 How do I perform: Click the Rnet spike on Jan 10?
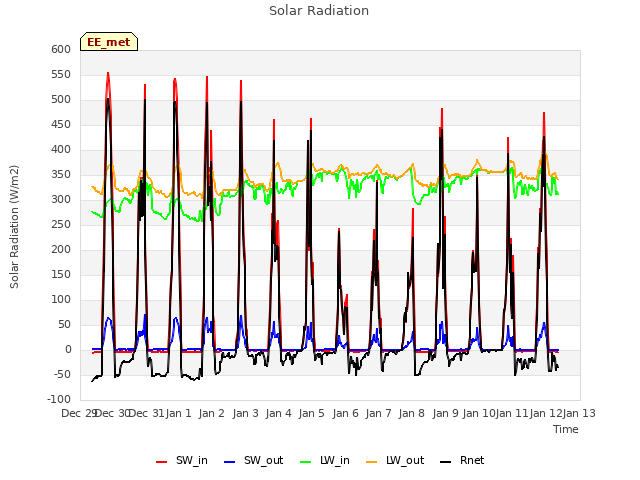pos(477,176)
